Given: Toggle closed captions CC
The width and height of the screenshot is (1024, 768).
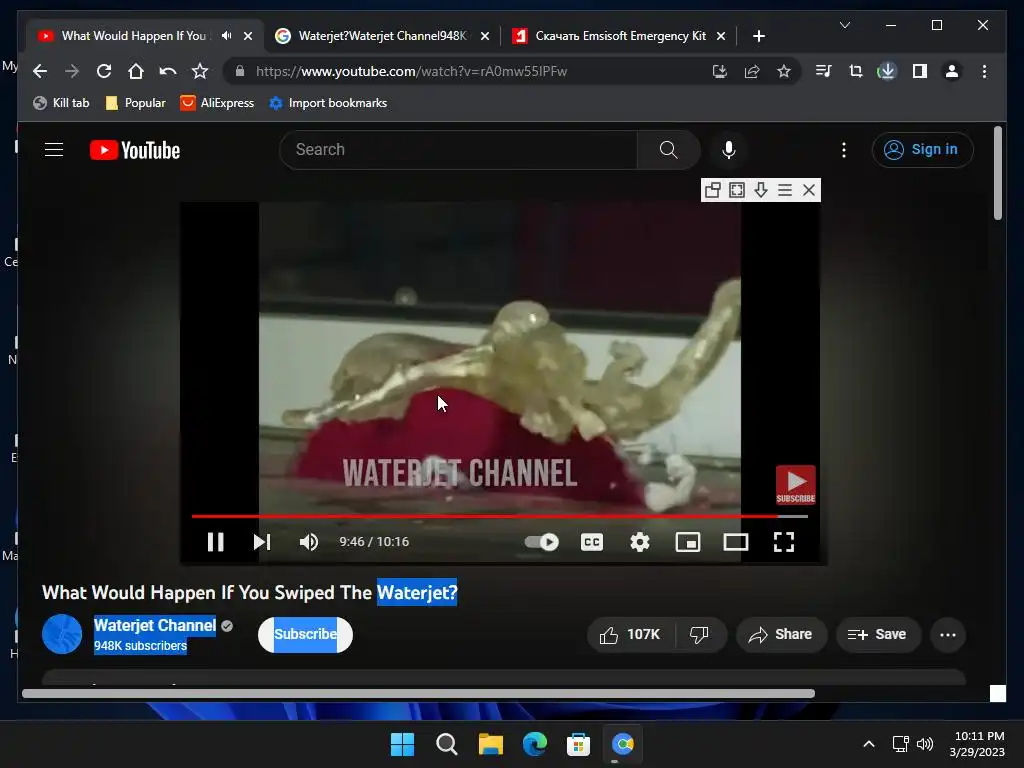Looking at the screenshot, I should [x=592, y=542].
